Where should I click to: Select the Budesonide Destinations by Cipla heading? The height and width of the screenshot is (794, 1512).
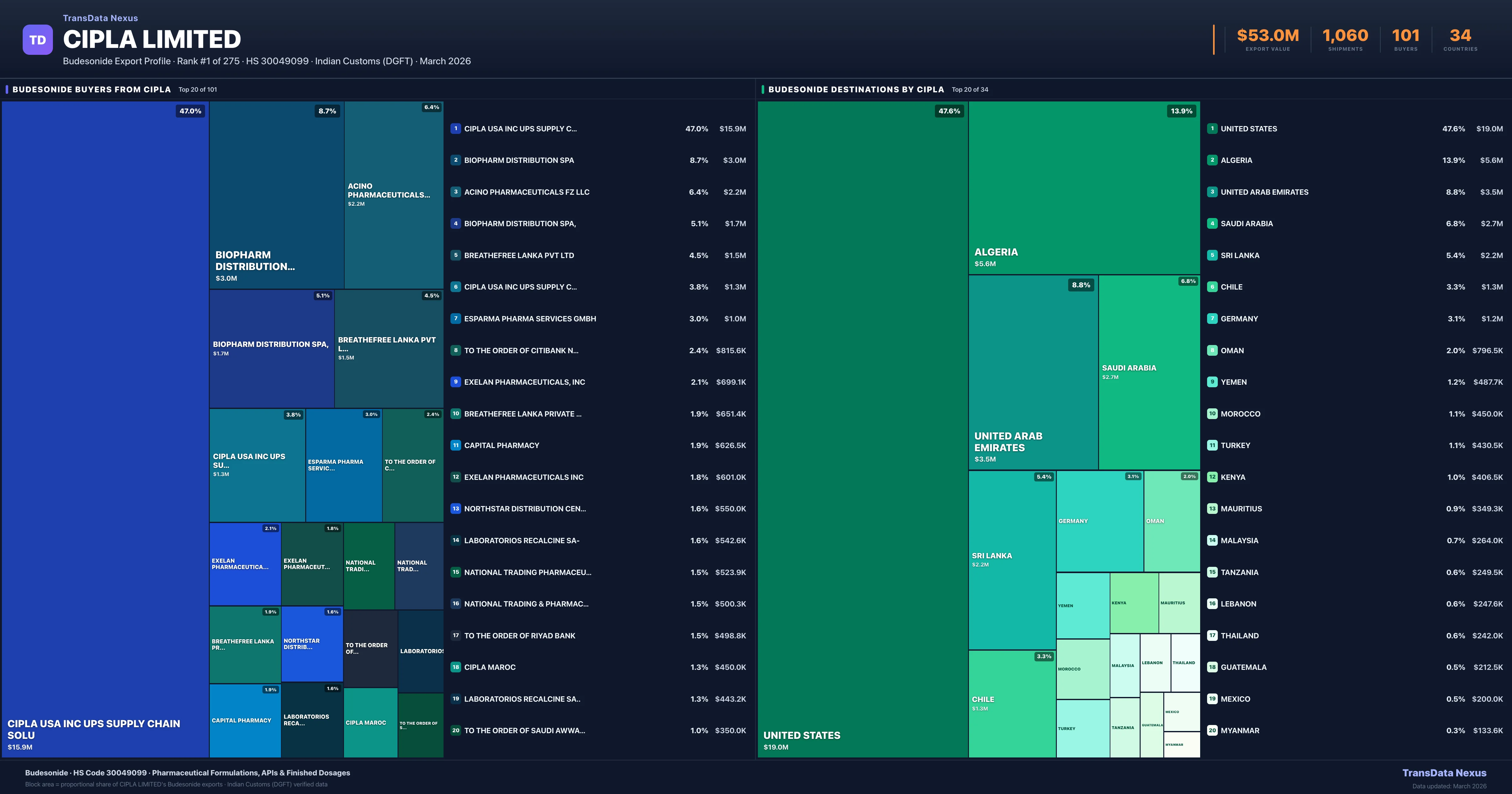pos(856,89)
